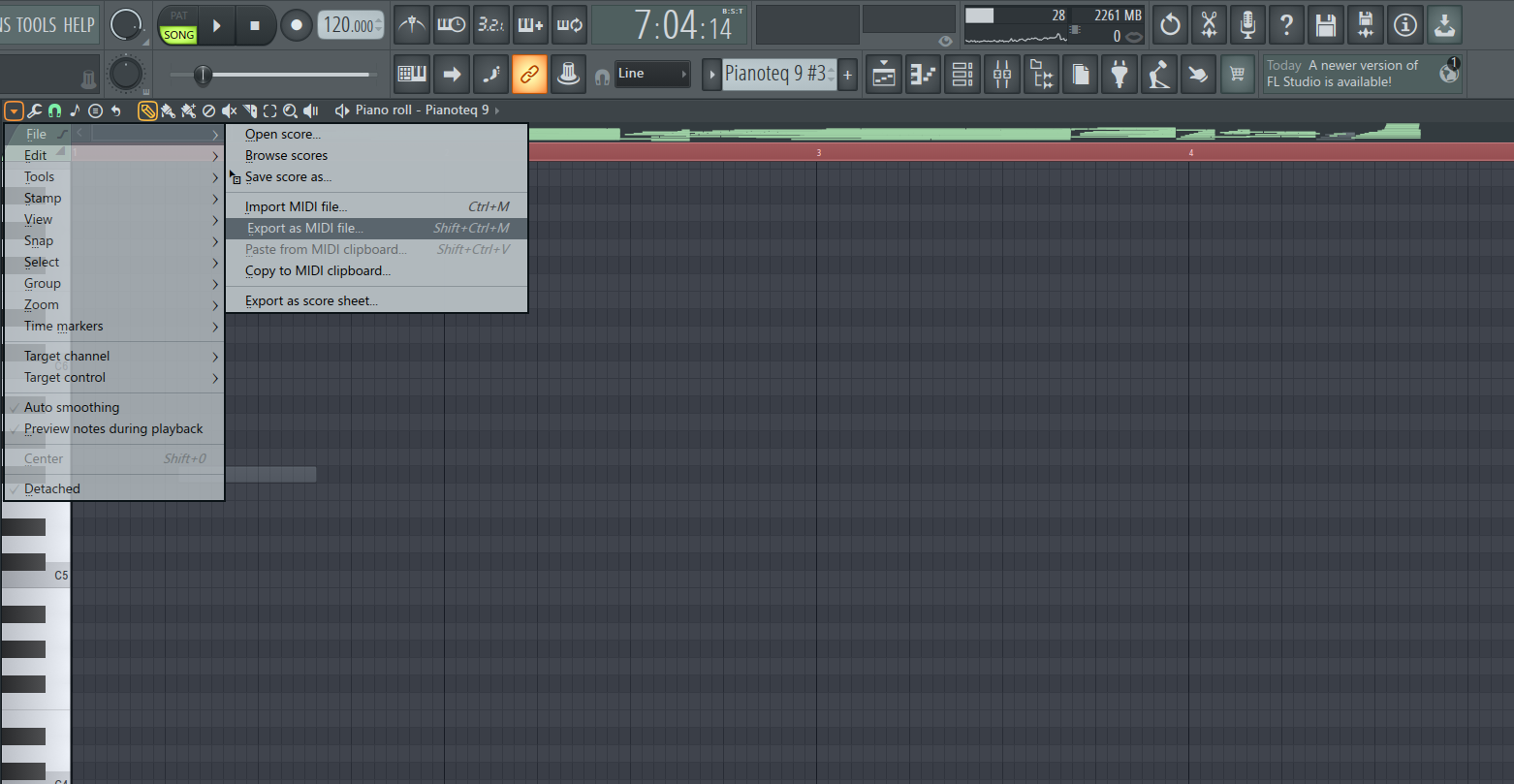This screenshot has width=1514, height=784.
Task: Select Open score menu entry
Action: tap(376, 134)
